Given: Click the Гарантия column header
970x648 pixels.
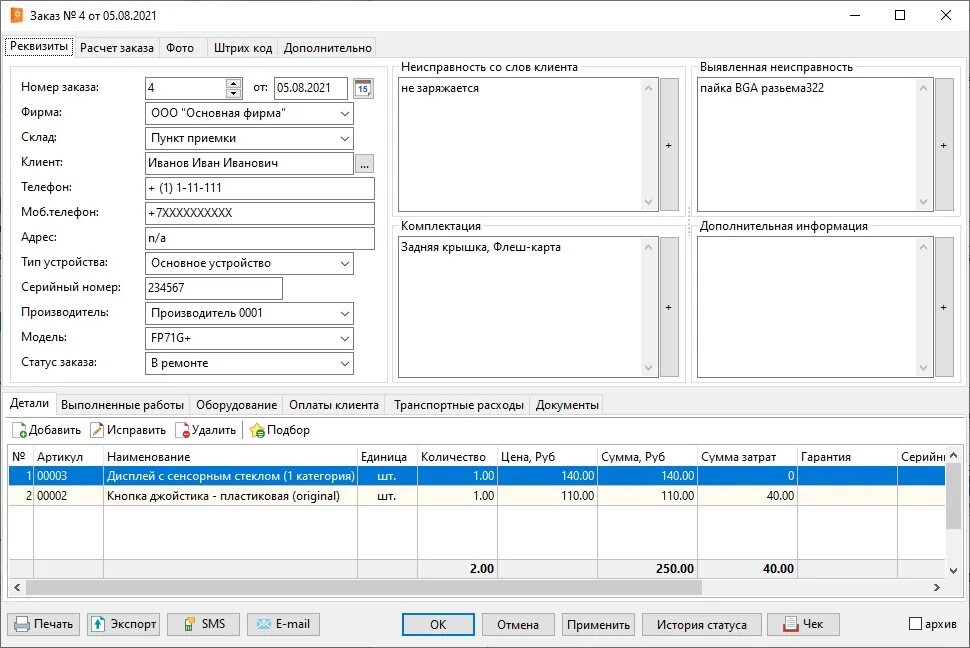Looking at the screenshot, I should tap(847, 457).
